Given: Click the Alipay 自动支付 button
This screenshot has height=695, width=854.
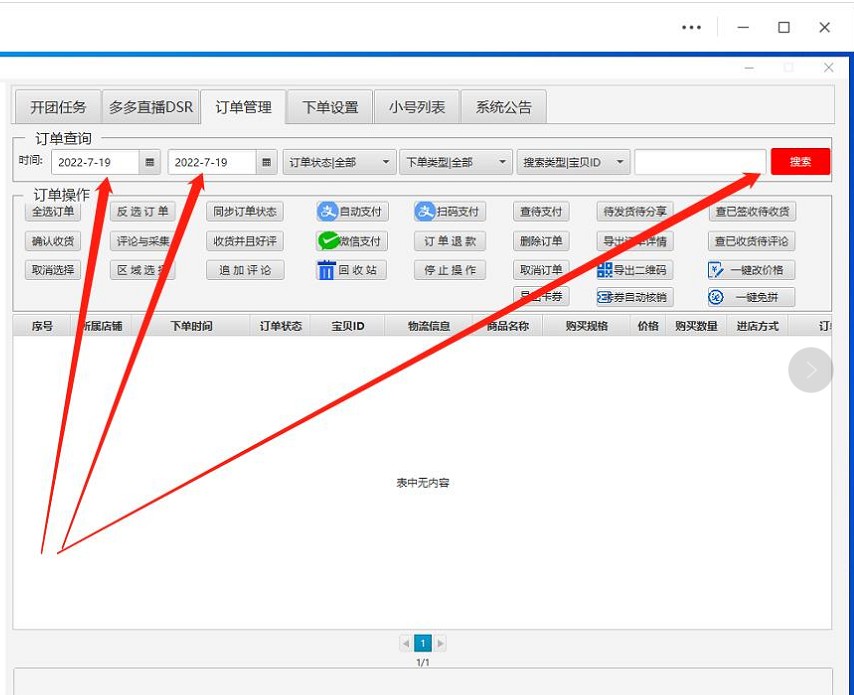Looking at the screenshot, I should [x=352, y=211].
